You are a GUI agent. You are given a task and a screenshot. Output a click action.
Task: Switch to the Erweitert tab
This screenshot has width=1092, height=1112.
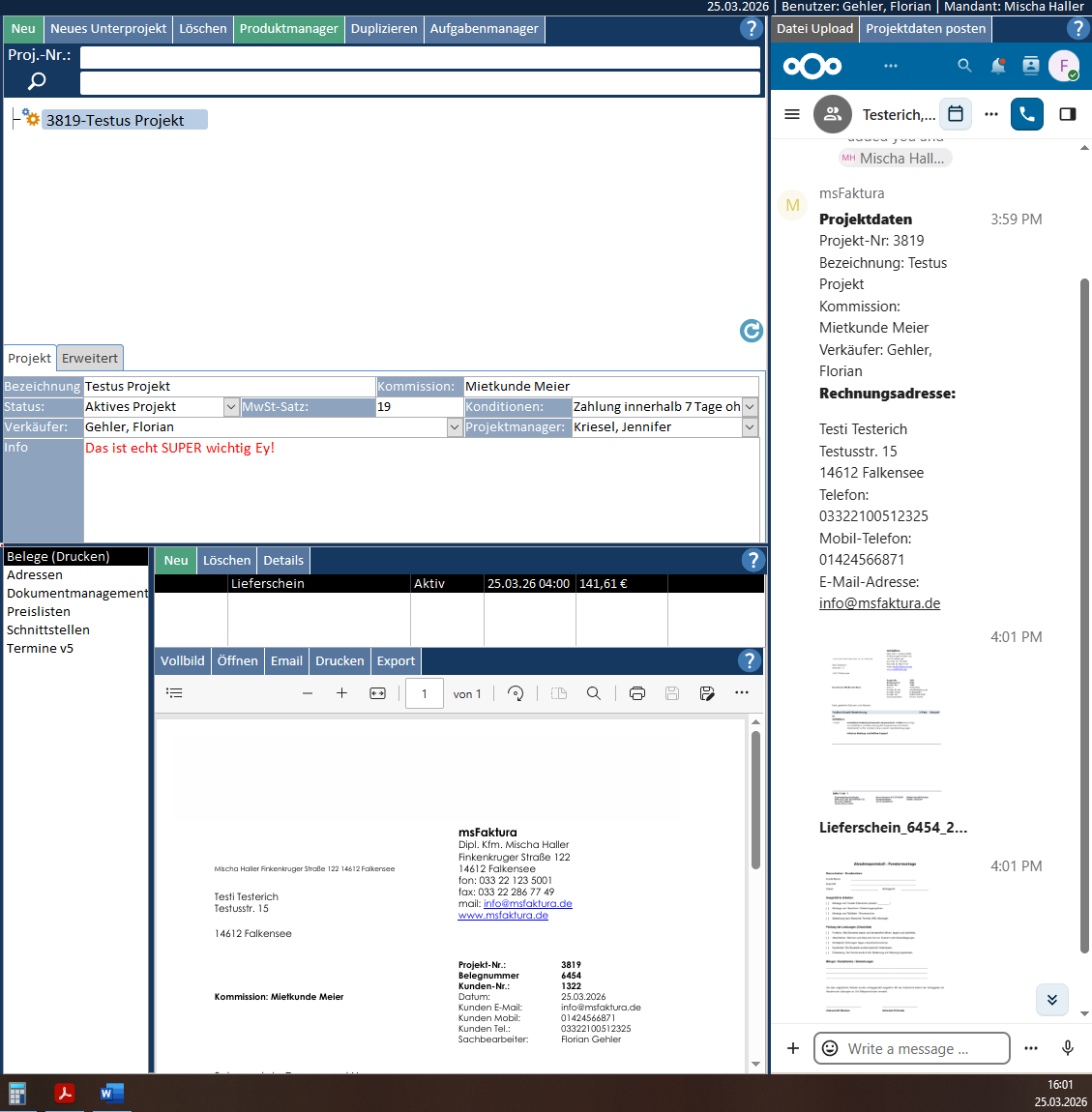click(x=90, y=358)
